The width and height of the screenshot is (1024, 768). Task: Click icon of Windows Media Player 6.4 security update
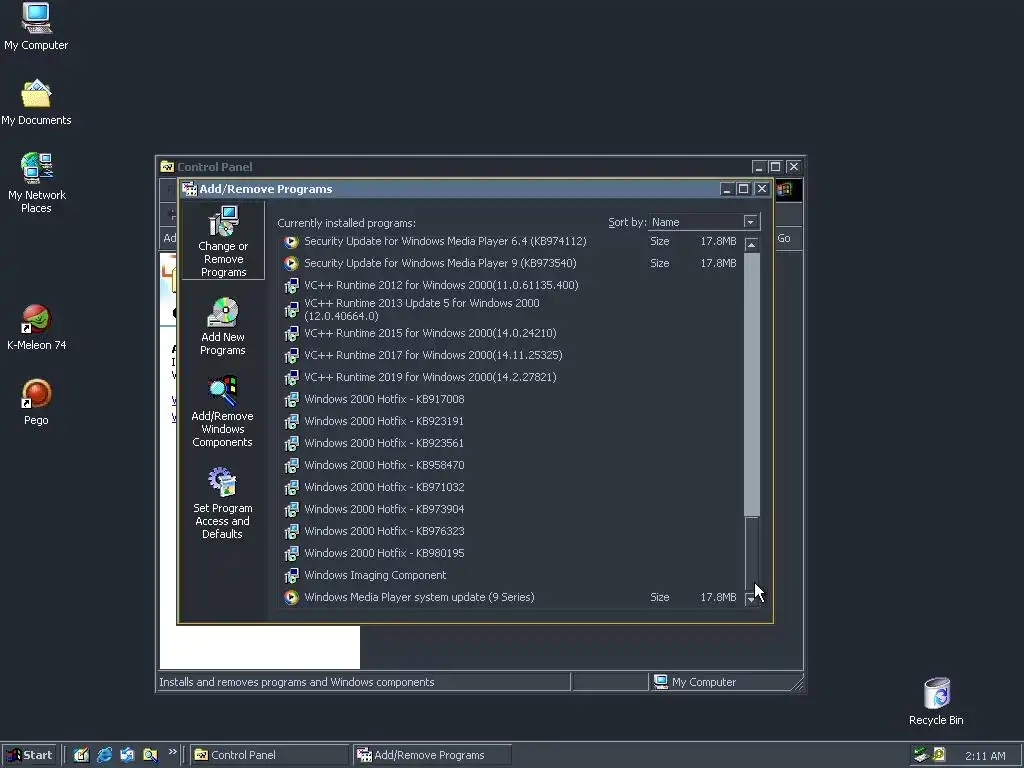[291, 242]
